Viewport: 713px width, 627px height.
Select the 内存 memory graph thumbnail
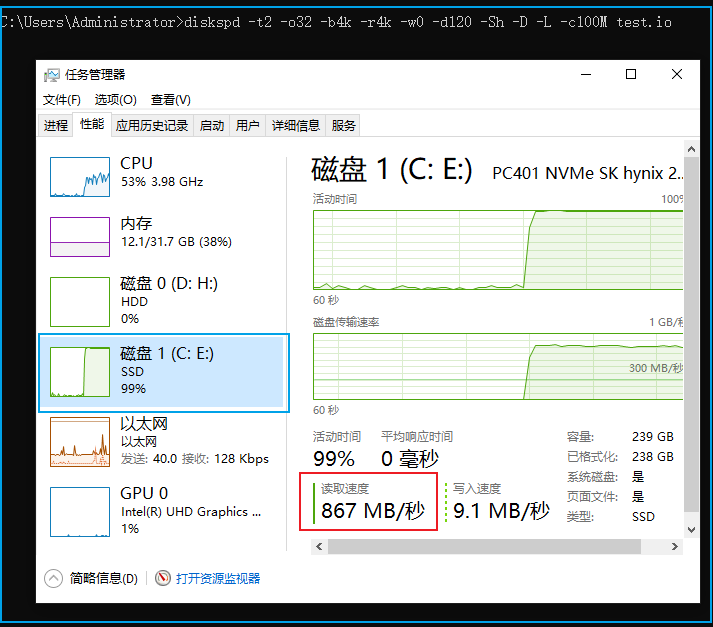coord(80,237)
